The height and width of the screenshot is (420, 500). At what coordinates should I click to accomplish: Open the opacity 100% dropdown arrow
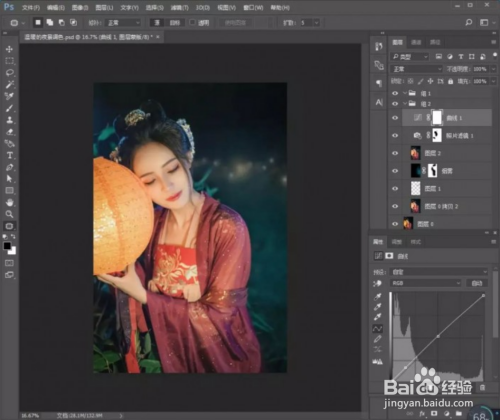point(493,69)
